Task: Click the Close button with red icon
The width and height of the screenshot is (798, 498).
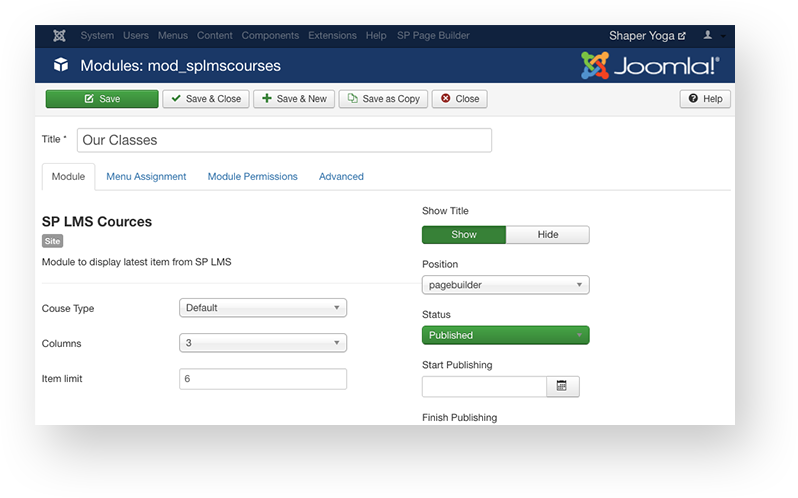Action: (459, 99)
